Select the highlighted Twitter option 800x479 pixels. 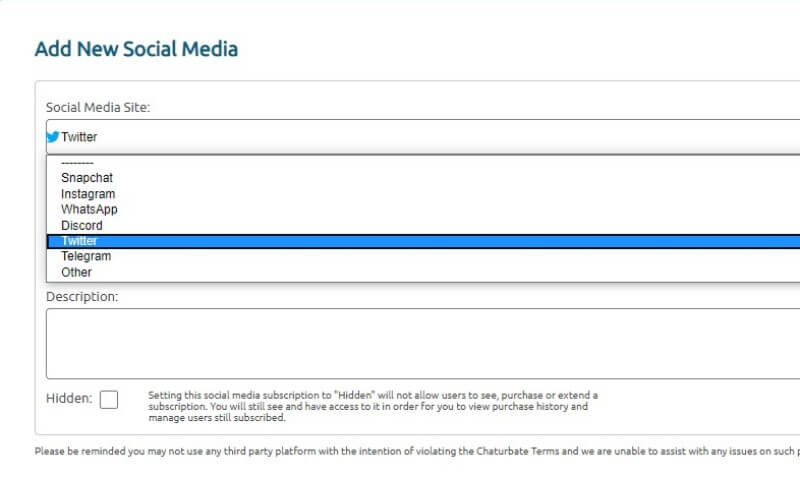click(x=423, y=241)
